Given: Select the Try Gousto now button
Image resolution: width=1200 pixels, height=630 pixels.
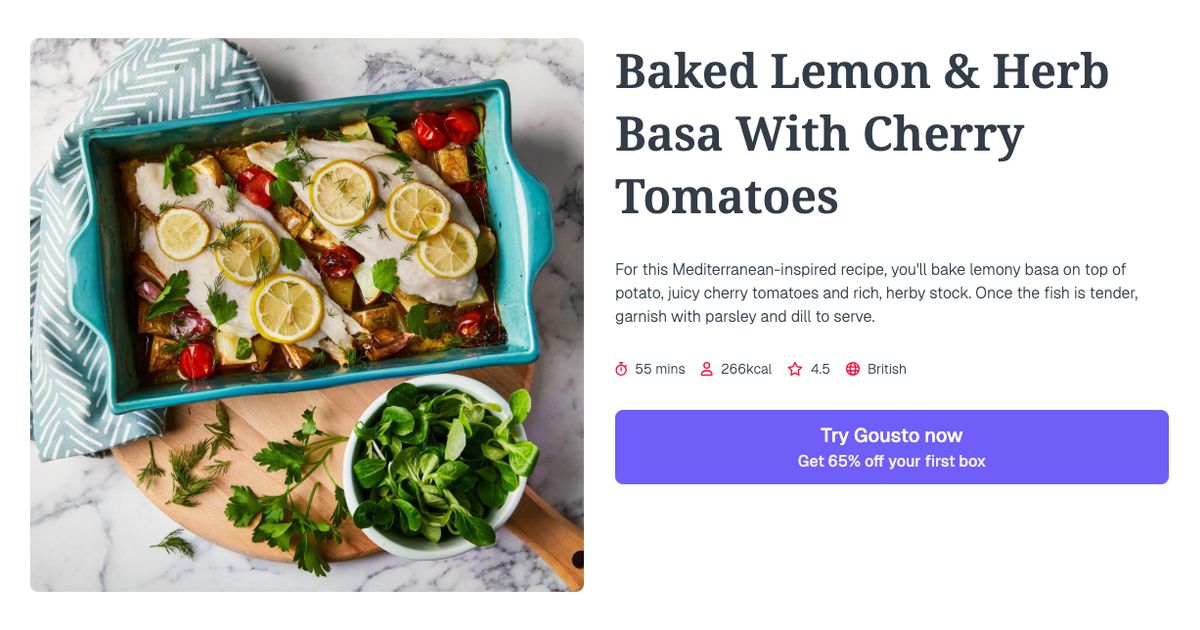Looking at the screenshot, I should point(891,435).
